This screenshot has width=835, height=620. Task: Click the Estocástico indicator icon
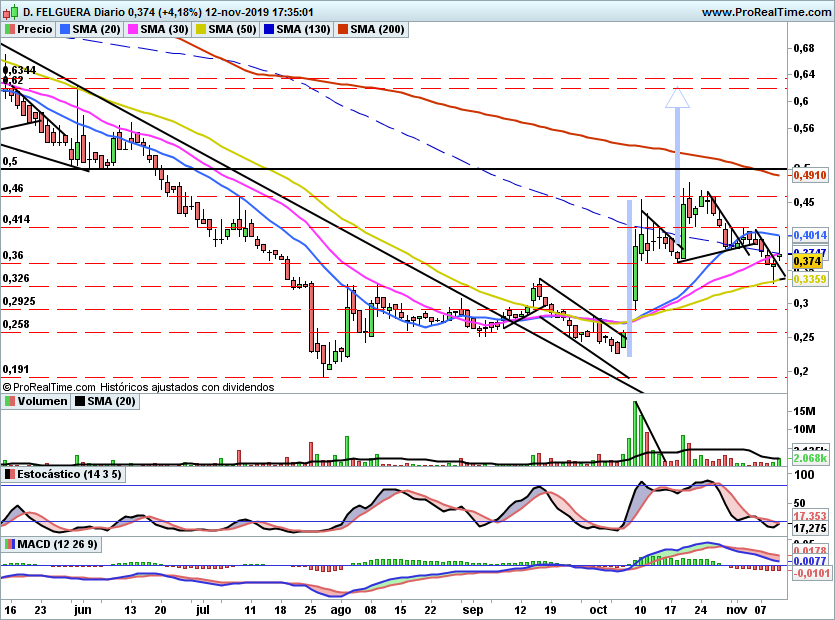pos(9,474)
